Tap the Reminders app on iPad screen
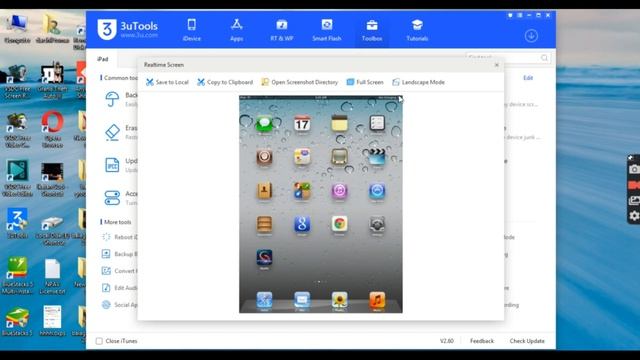Viewport: 640px width, 360px height. click(x=377, y=123)
